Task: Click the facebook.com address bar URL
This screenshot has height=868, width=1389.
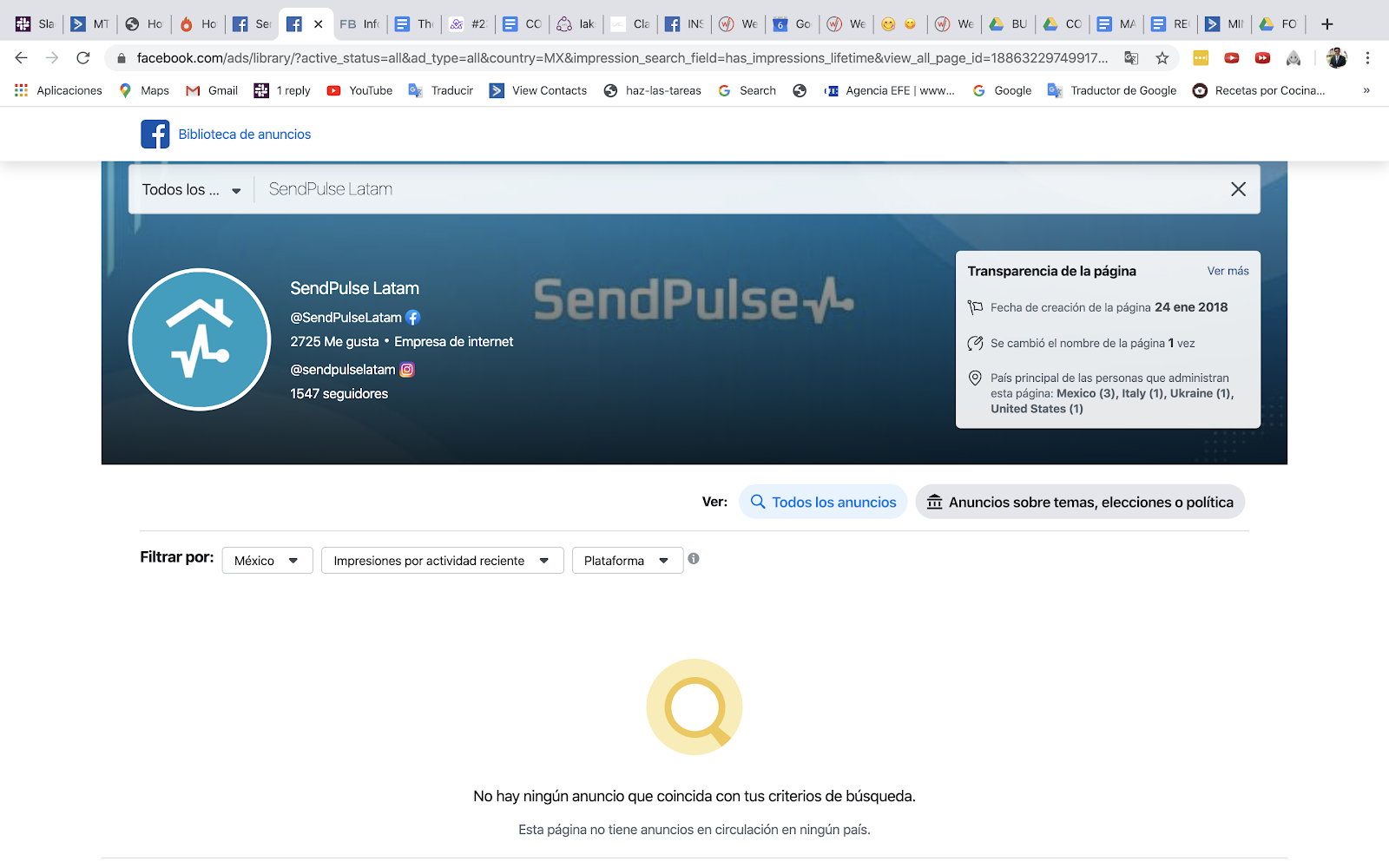Action: tap(622, 58)
